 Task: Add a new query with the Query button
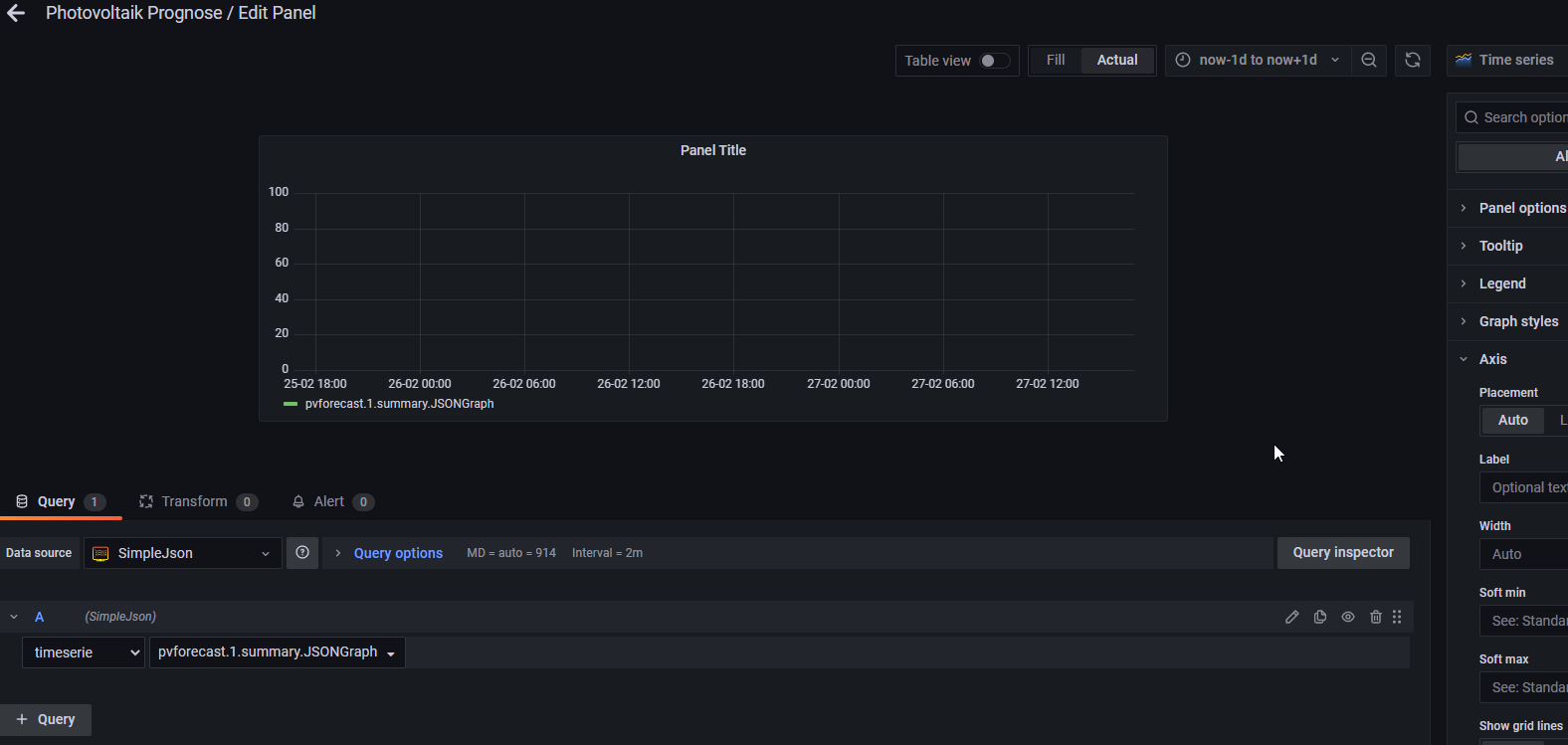(x=46, y=719)
